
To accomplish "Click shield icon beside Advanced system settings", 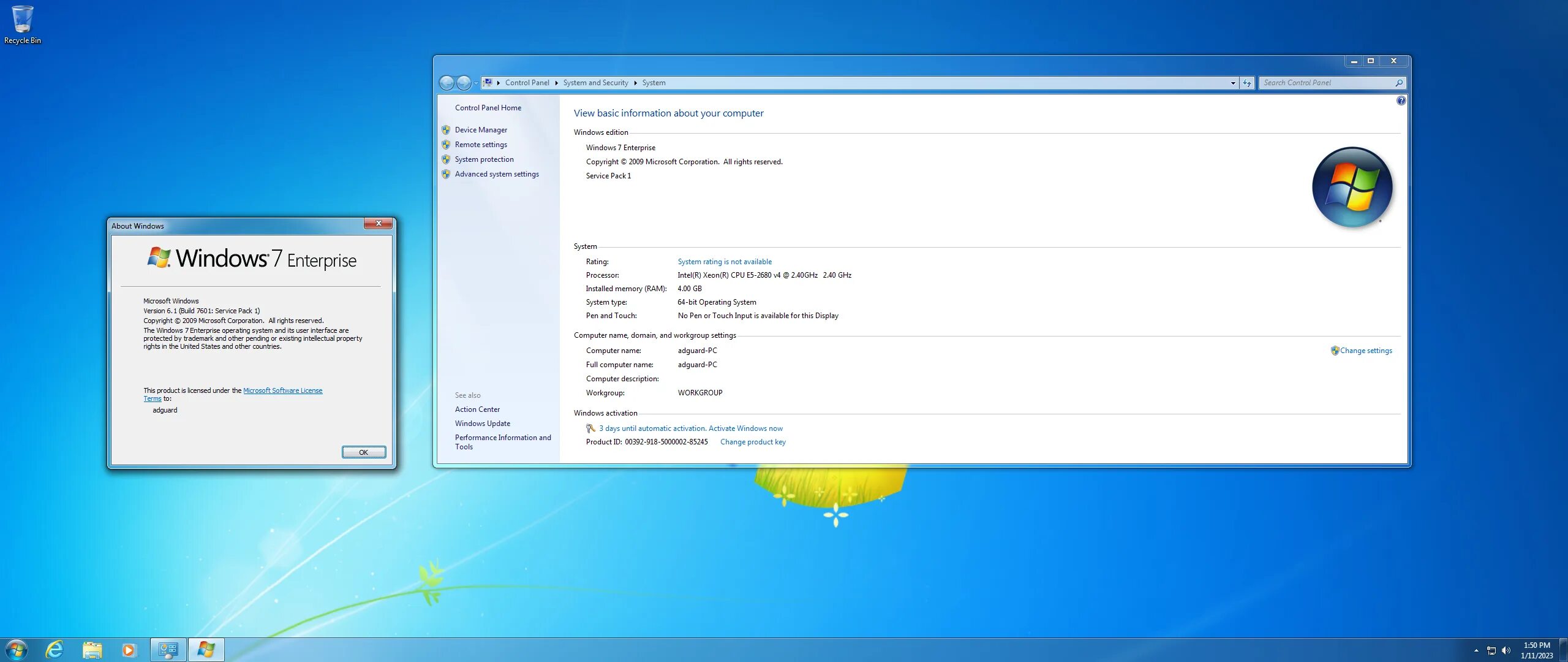I will (446, 174).
